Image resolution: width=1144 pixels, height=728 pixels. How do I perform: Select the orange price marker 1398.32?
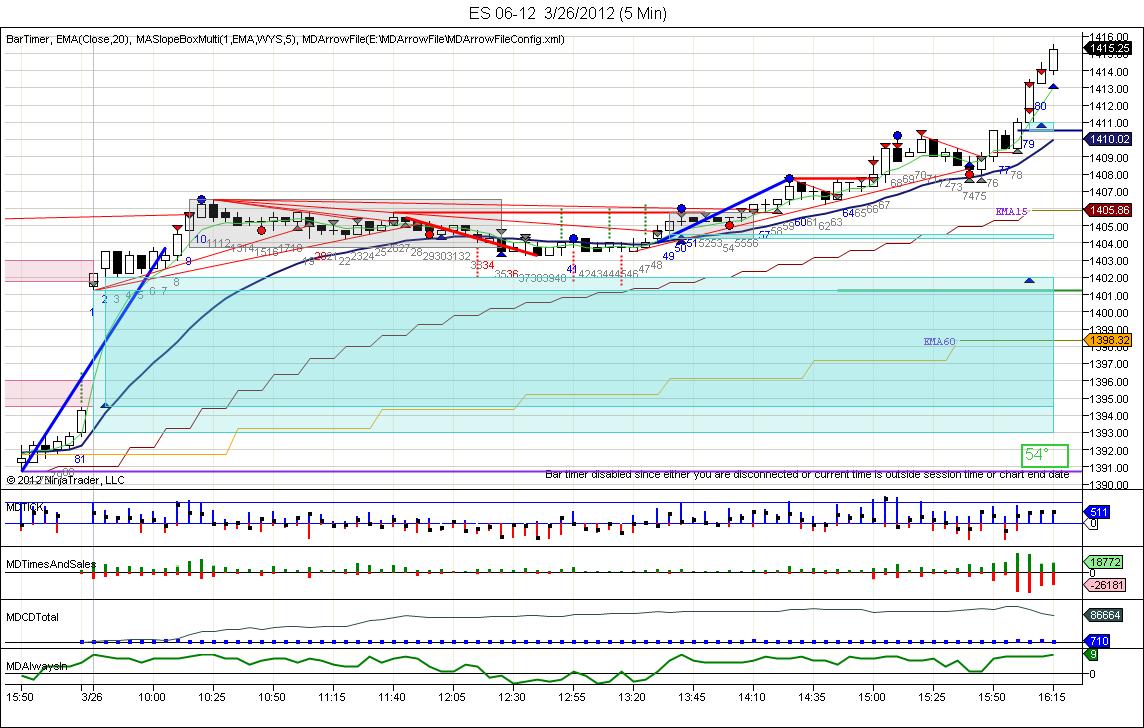(x=1109, y=341)
